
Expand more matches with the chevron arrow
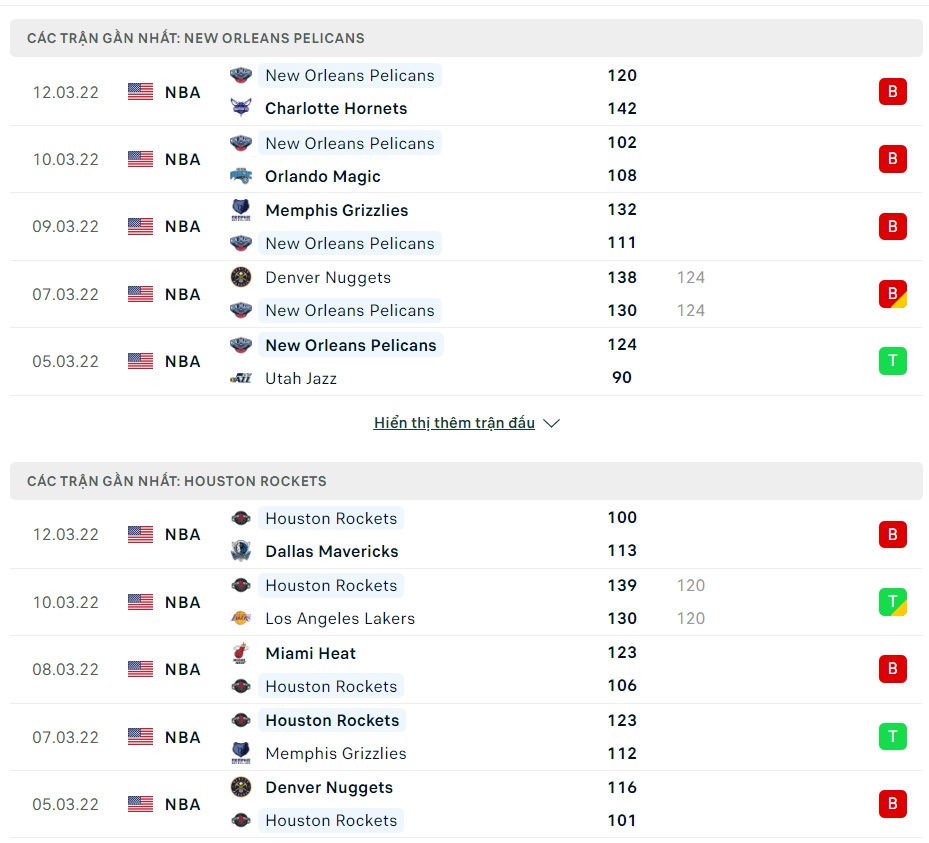[x=551, y=423]
